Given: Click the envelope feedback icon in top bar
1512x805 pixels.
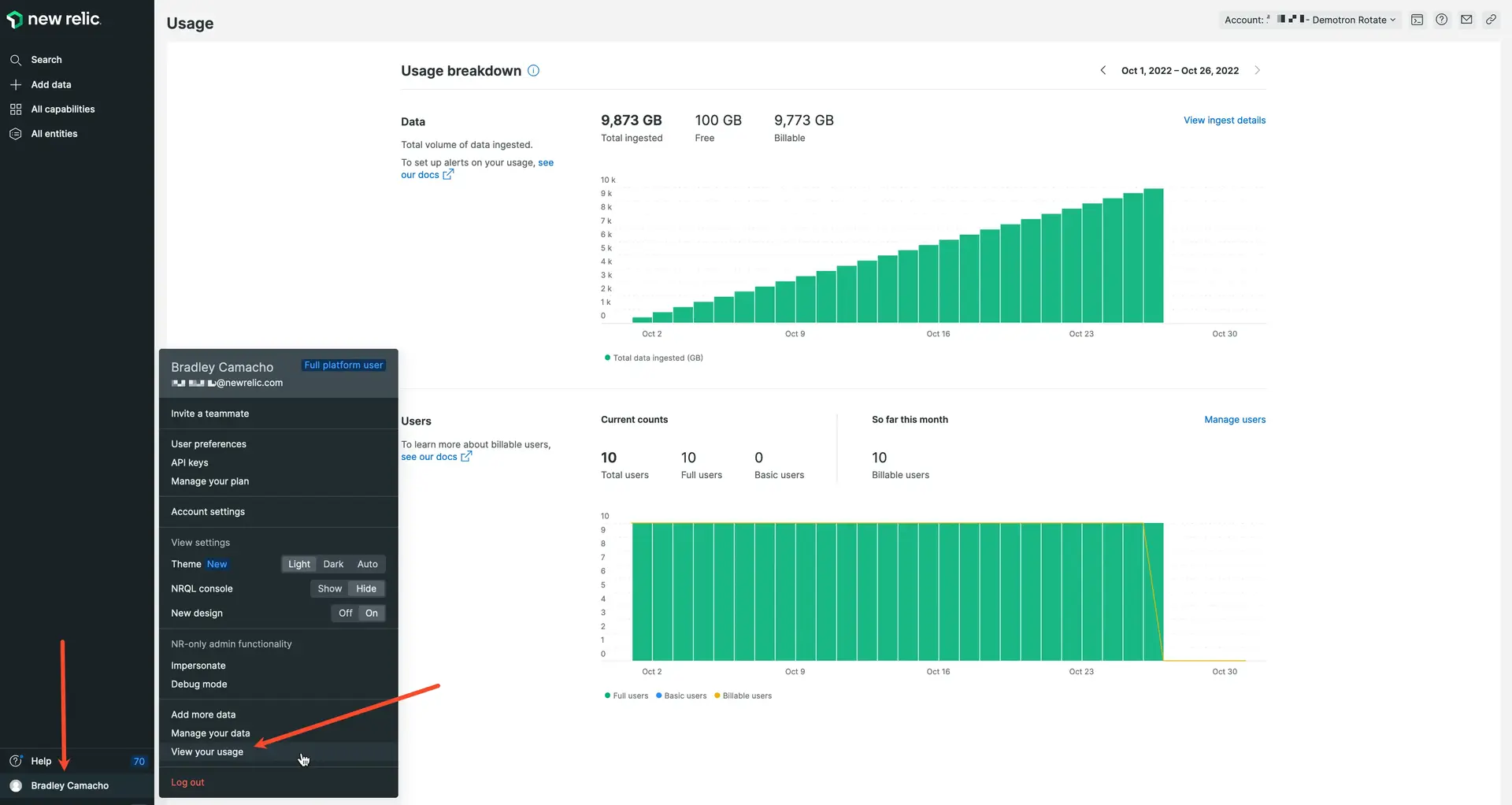Looking at the screenshot, I should (1466, 20).
